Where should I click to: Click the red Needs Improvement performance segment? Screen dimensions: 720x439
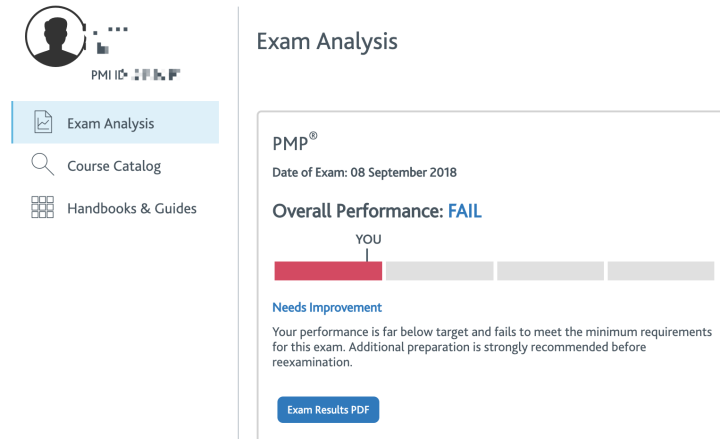click(328, 271)
